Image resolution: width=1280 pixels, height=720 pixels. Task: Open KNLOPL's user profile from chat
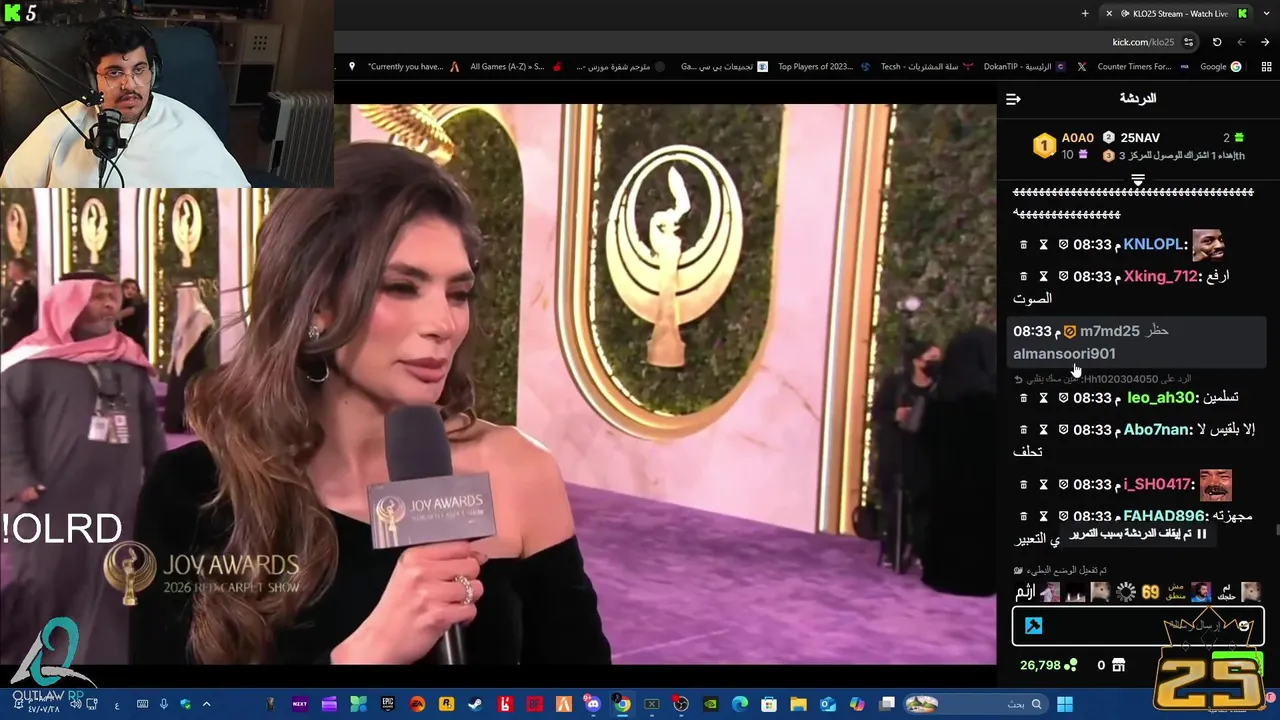[1153, 245]
